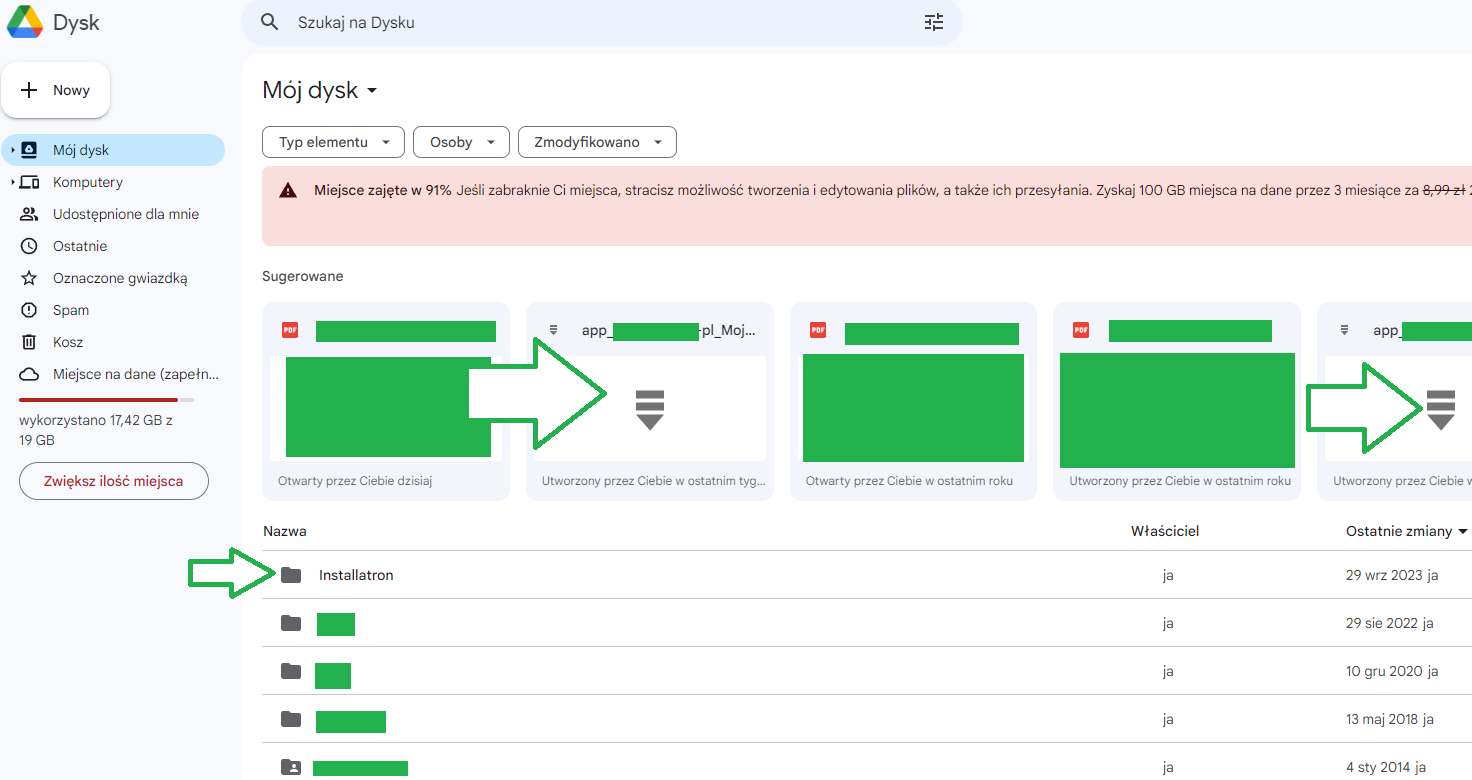Click Zwiększ ilość miejsca button
Viewport: 1472px width, 780px height.
113,481
